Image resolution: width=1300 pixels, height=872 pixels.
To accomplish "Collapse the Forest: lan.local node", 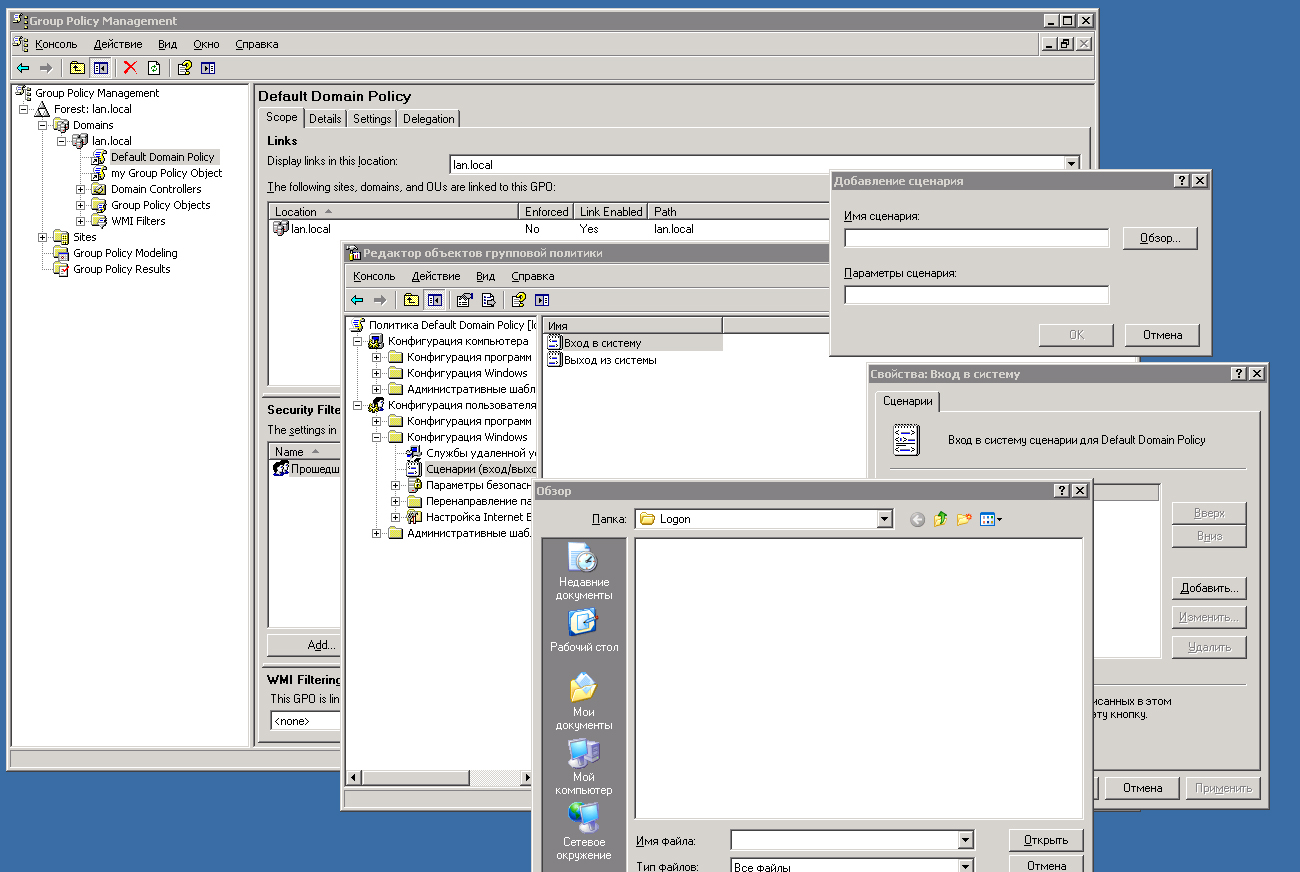I will [23, 109].
